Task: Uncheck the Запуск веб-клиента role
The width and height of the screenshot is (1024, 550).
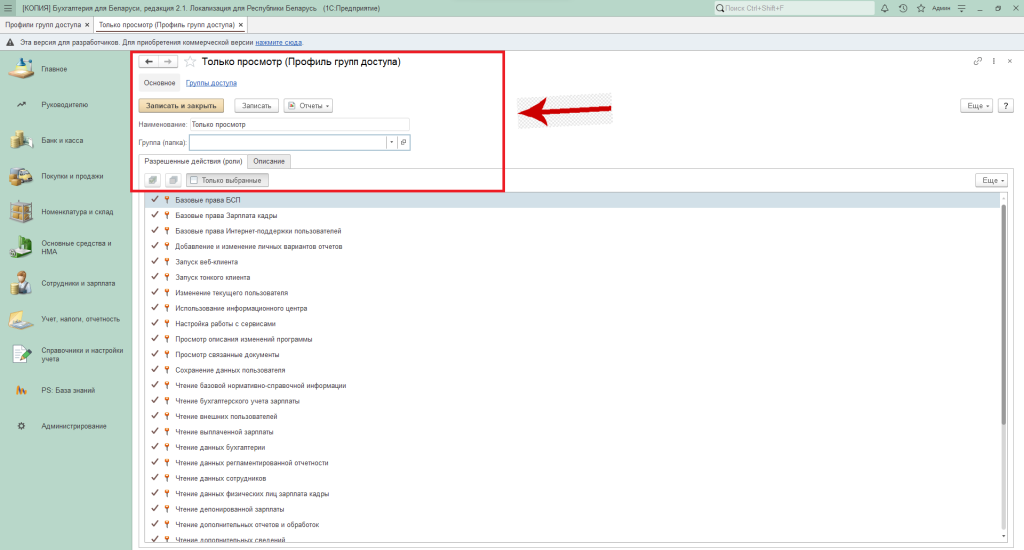Action: (x=155, y=262)
